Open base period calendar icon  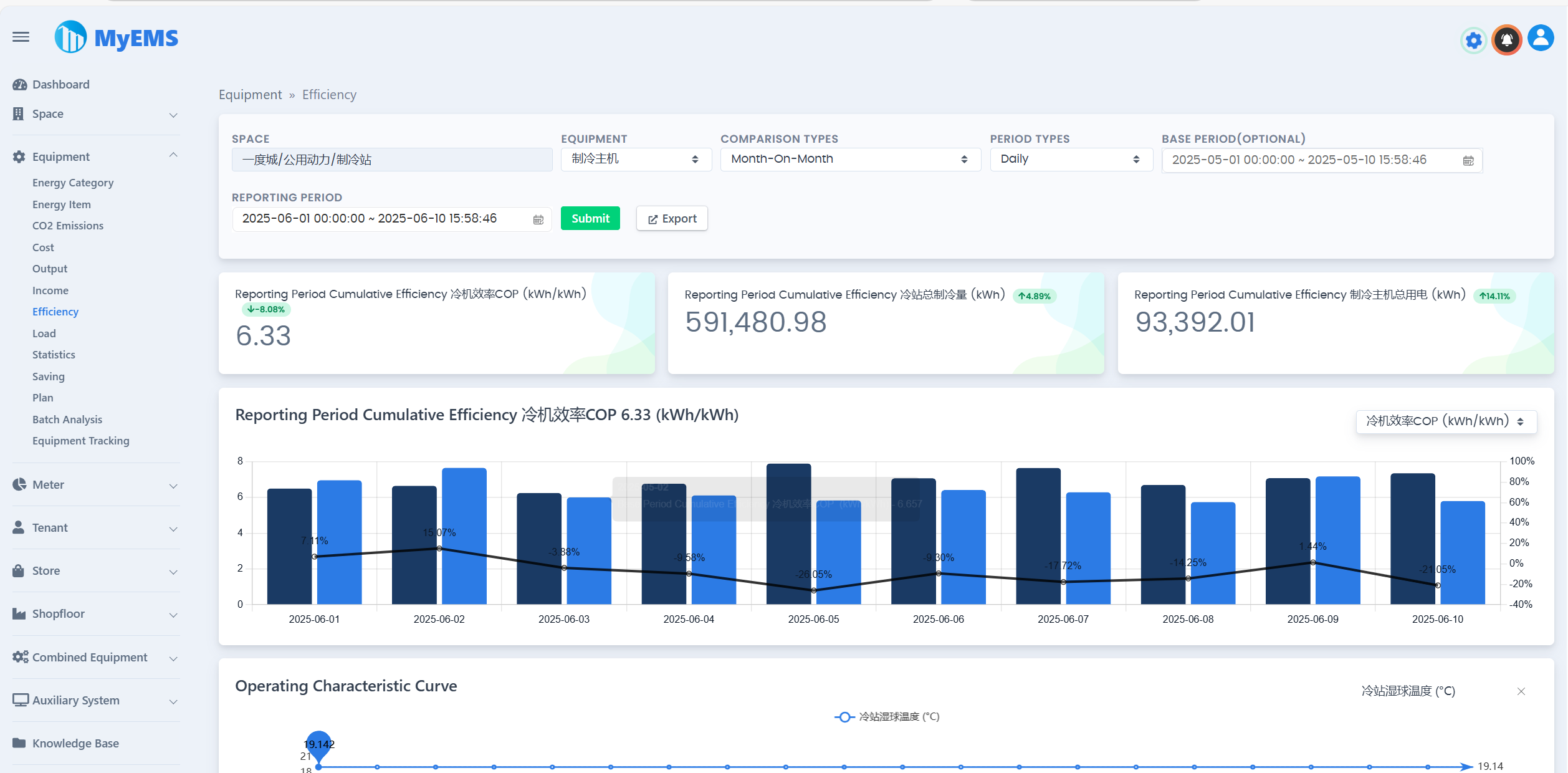1468,161
